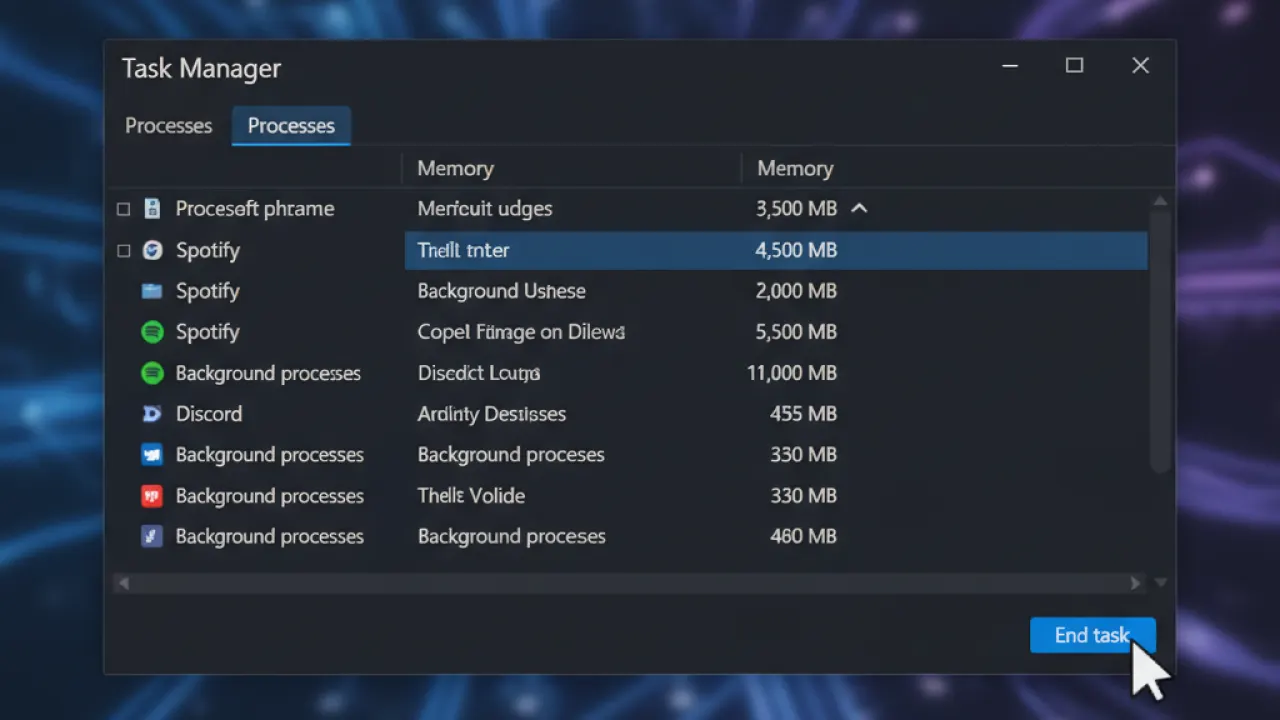Click the 330 MB value in the Thellt Volide row
The image size is (1280, 720).
[803, 496]
